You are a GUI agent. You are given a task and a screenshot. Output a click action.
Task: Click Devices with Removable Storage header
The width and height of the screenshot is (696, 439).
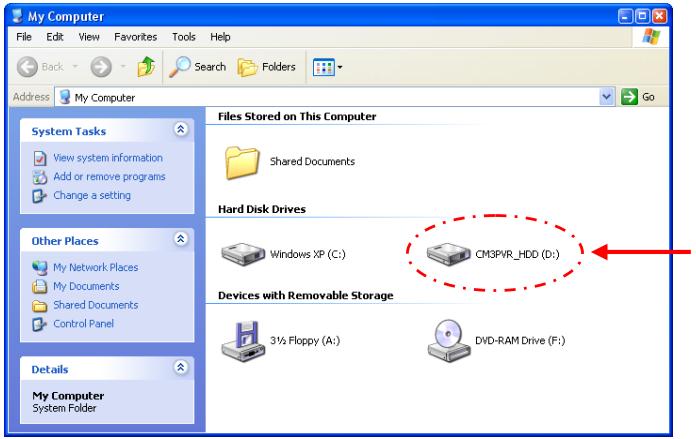pyautogui.click(x=306, y=296)
